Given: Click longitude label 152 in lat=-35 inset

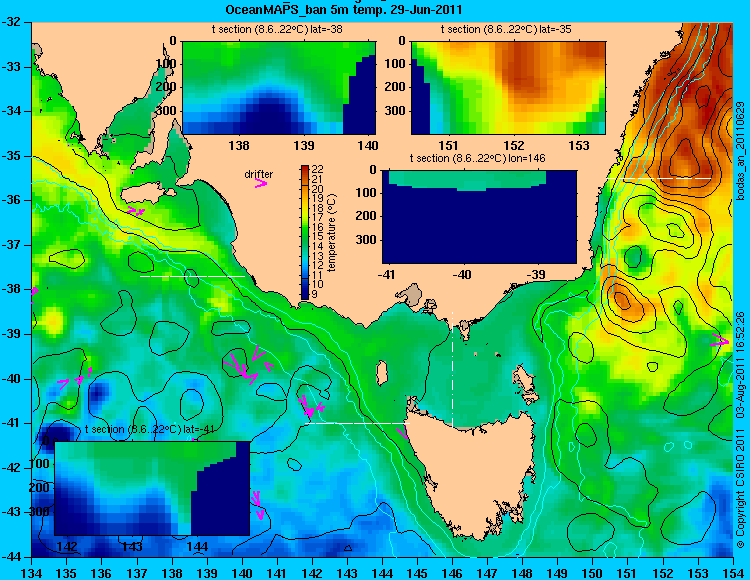Looking at the screenshot, I should click(x=514, y=145).
